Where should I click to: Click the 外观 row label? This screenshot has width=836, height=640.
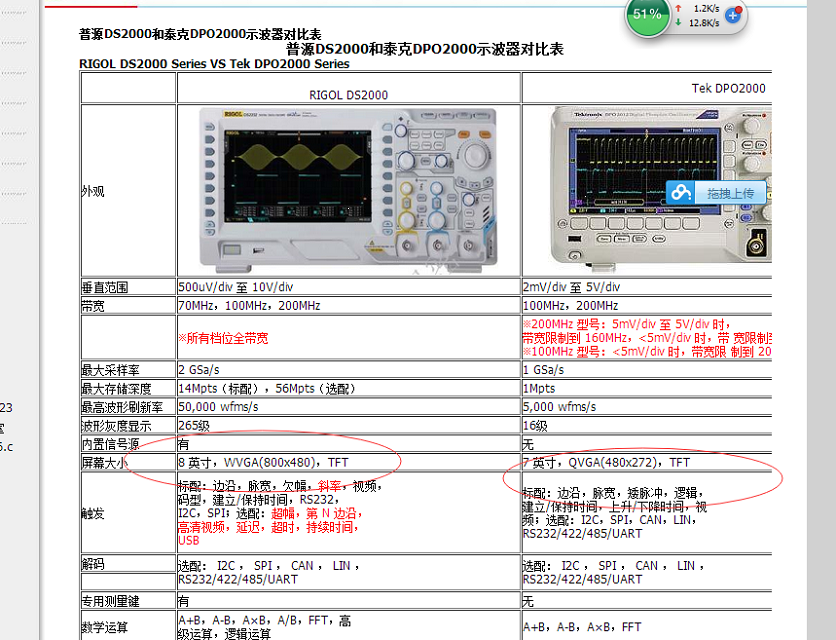pos(93,191)
